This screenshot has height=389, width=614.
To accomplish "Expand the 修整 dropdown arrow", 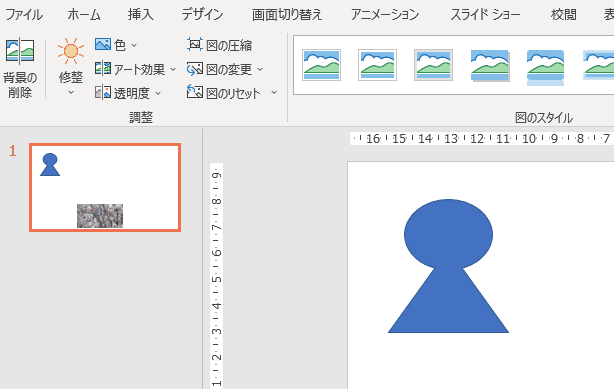I will (71, 93).
